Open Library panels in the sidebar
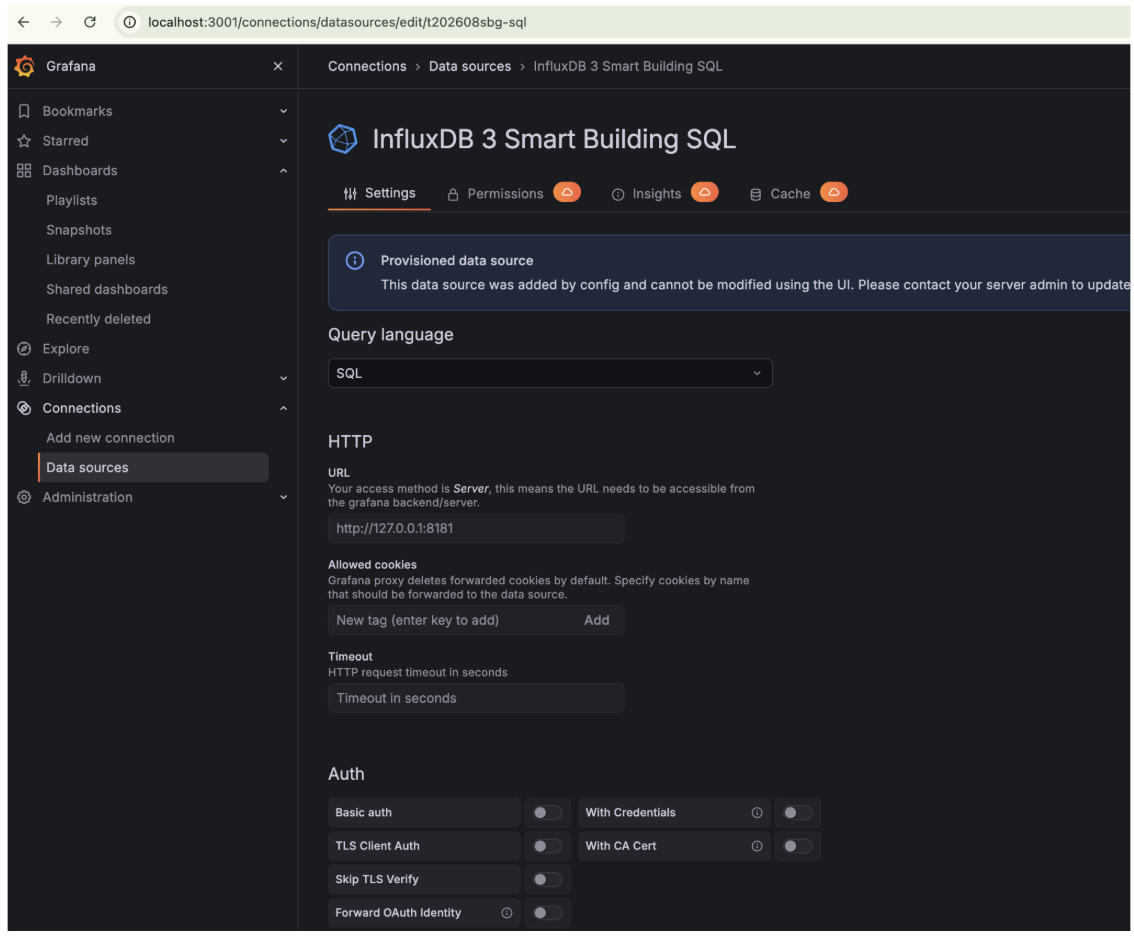Image resolution: width=1134 pixels, height=936 pixels. pyautogui.click(x=90, y=260)
